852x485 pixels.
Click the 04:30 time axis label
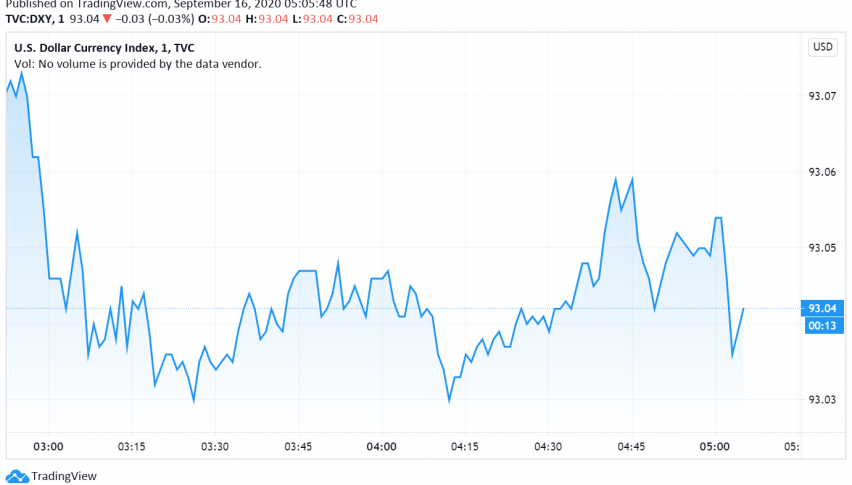pos(548,447)
